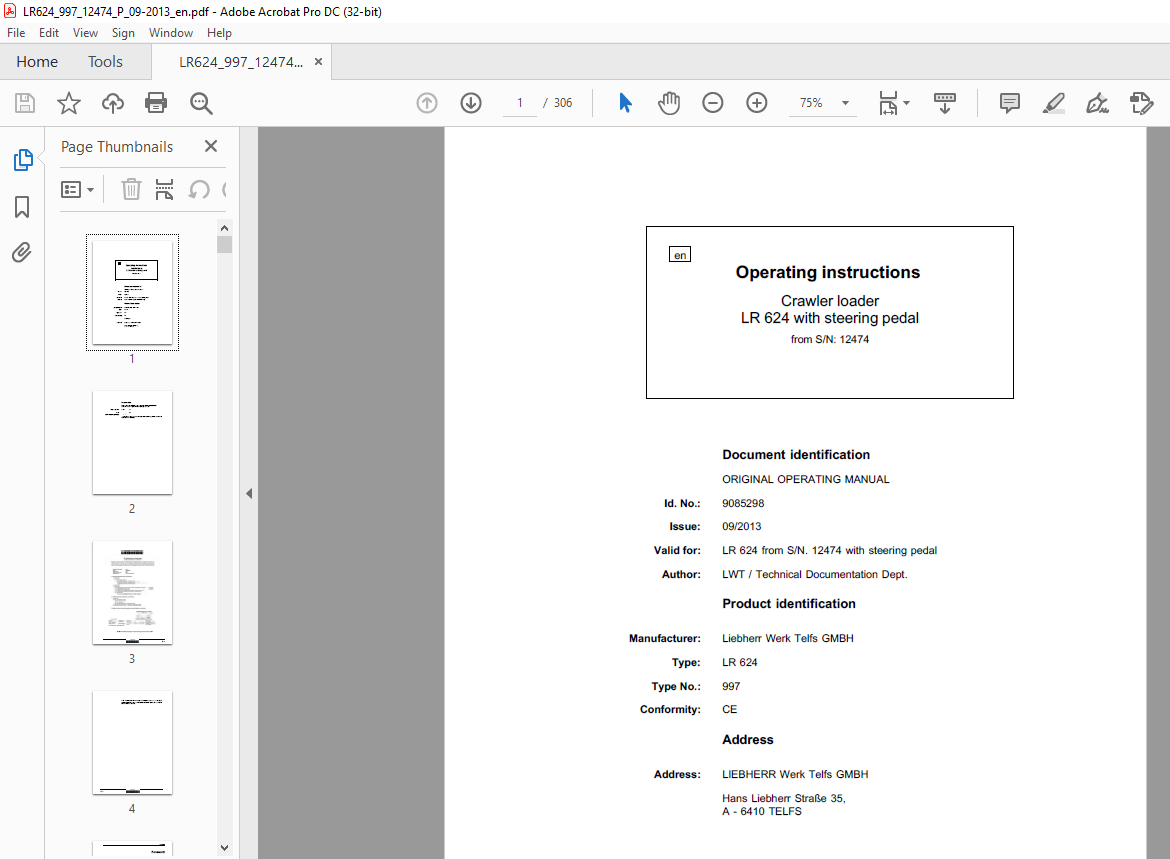The image size is (1170, 859).
Task: Click the fit page width scrolling icon
Action: 888,103
